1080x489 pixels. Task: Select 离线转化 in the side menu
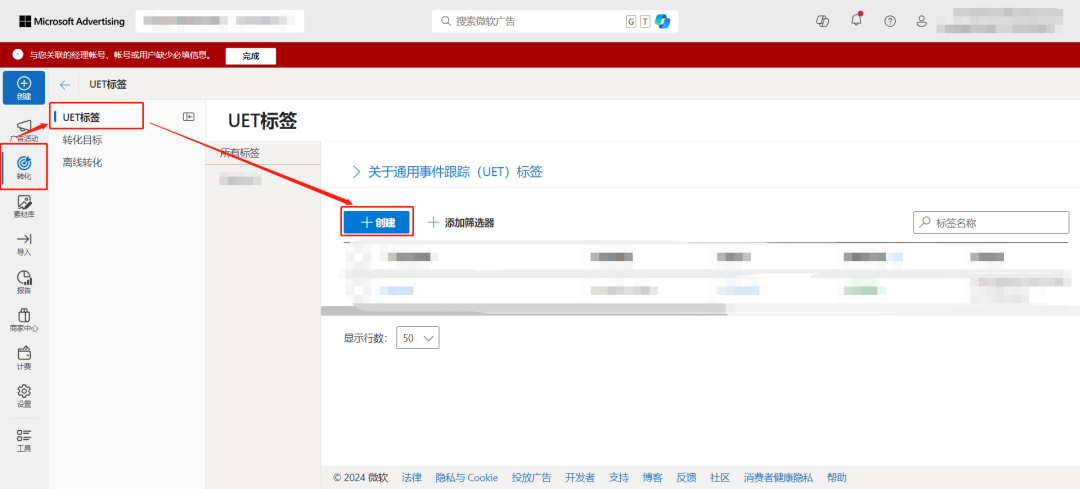coord(83,163)
